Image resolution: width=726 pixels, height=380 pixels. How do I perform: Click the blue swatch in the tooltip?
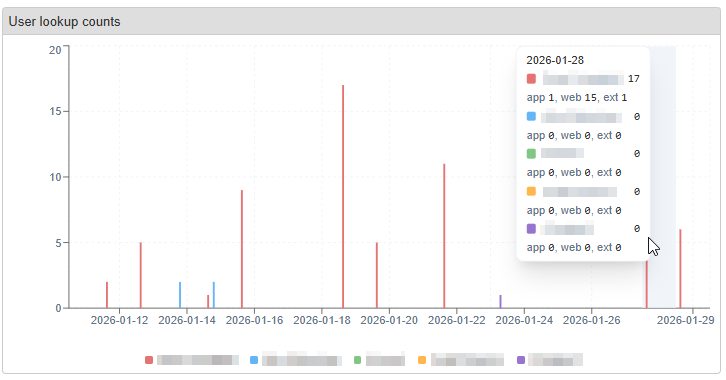(x=531, y=116)
